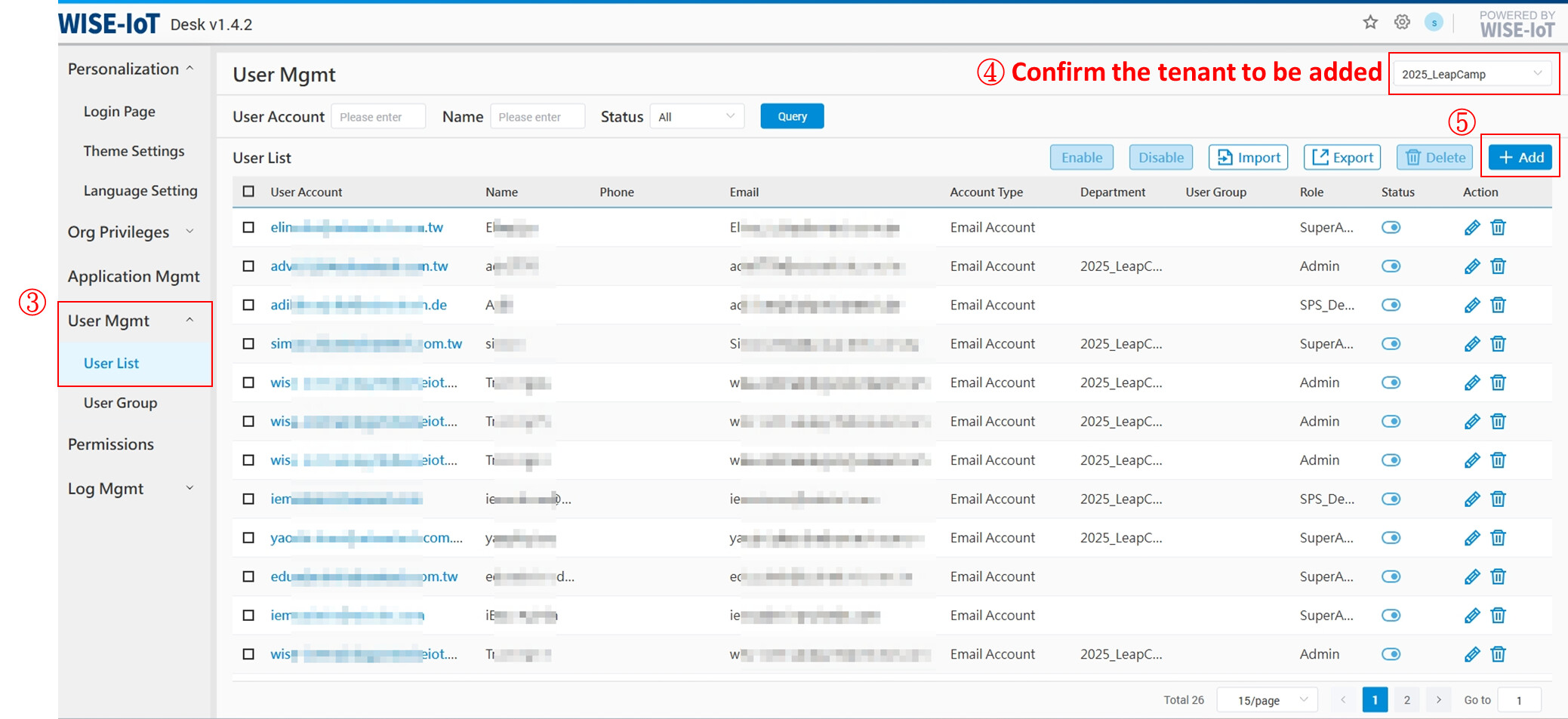Image resolution: width=1568 pixels, height=719 pixels.
Task: Focus the Name search field
Action: tap(538, 116)
